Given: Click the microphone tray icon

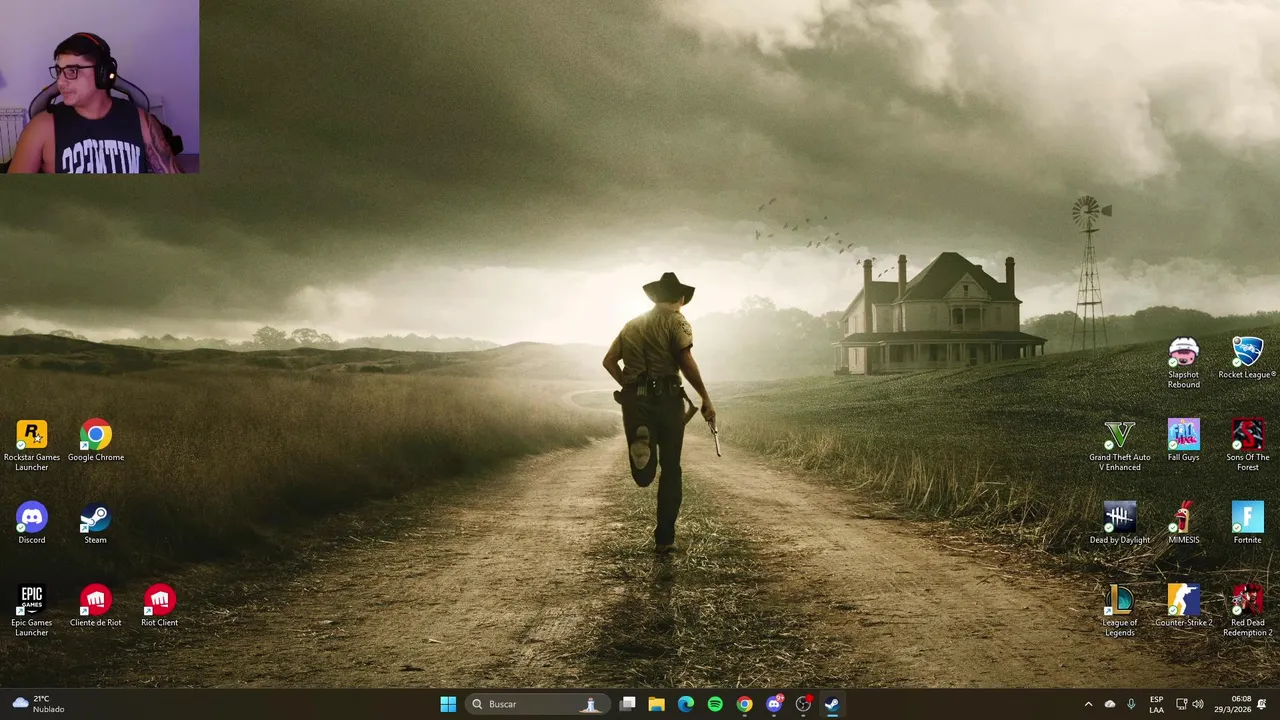Looking at the screenshot, I should point(1131,704).
